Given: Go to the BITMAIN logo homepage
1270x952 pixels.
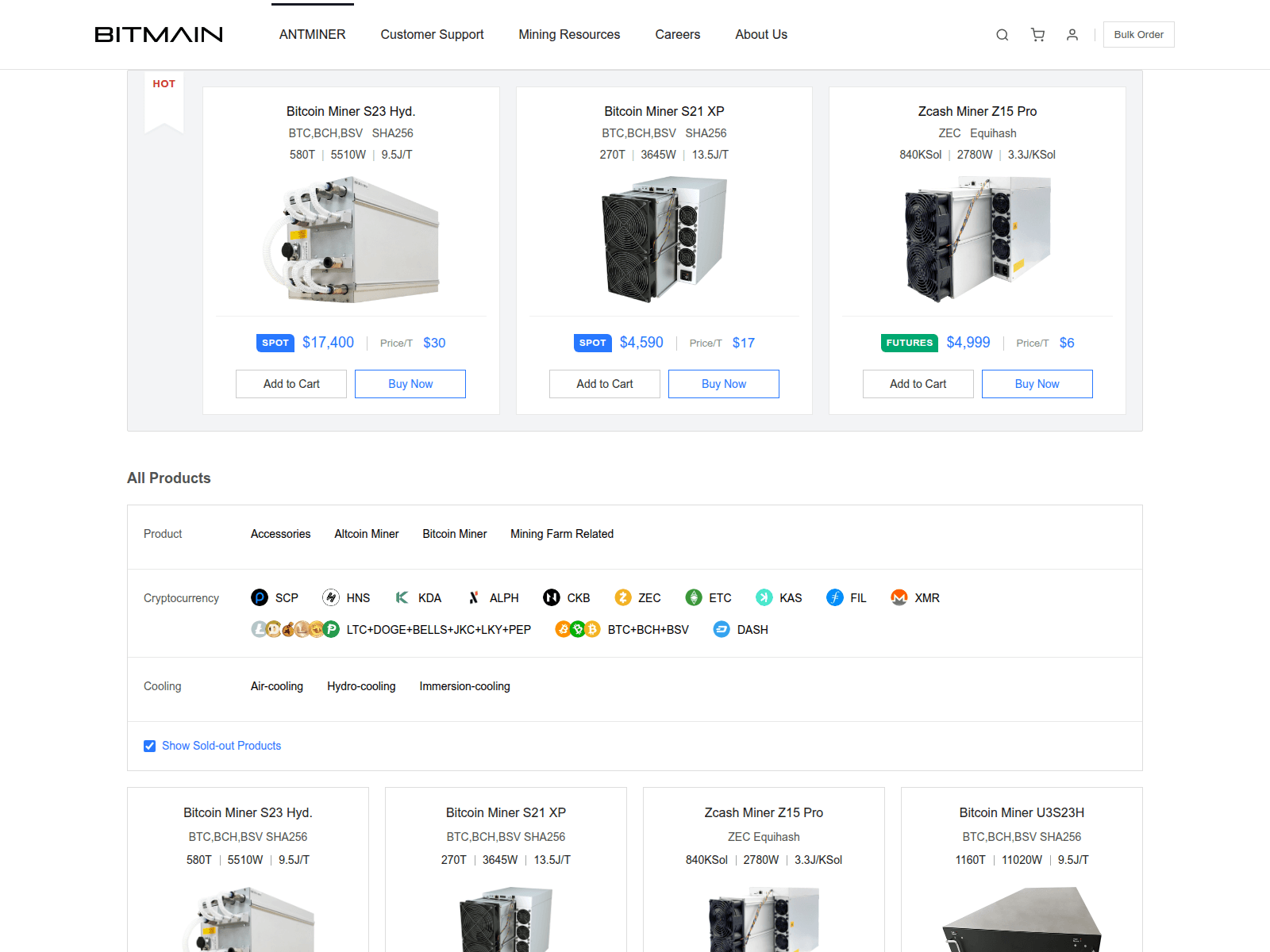Looking at the screenshot, I should click(x=159, y=35).
